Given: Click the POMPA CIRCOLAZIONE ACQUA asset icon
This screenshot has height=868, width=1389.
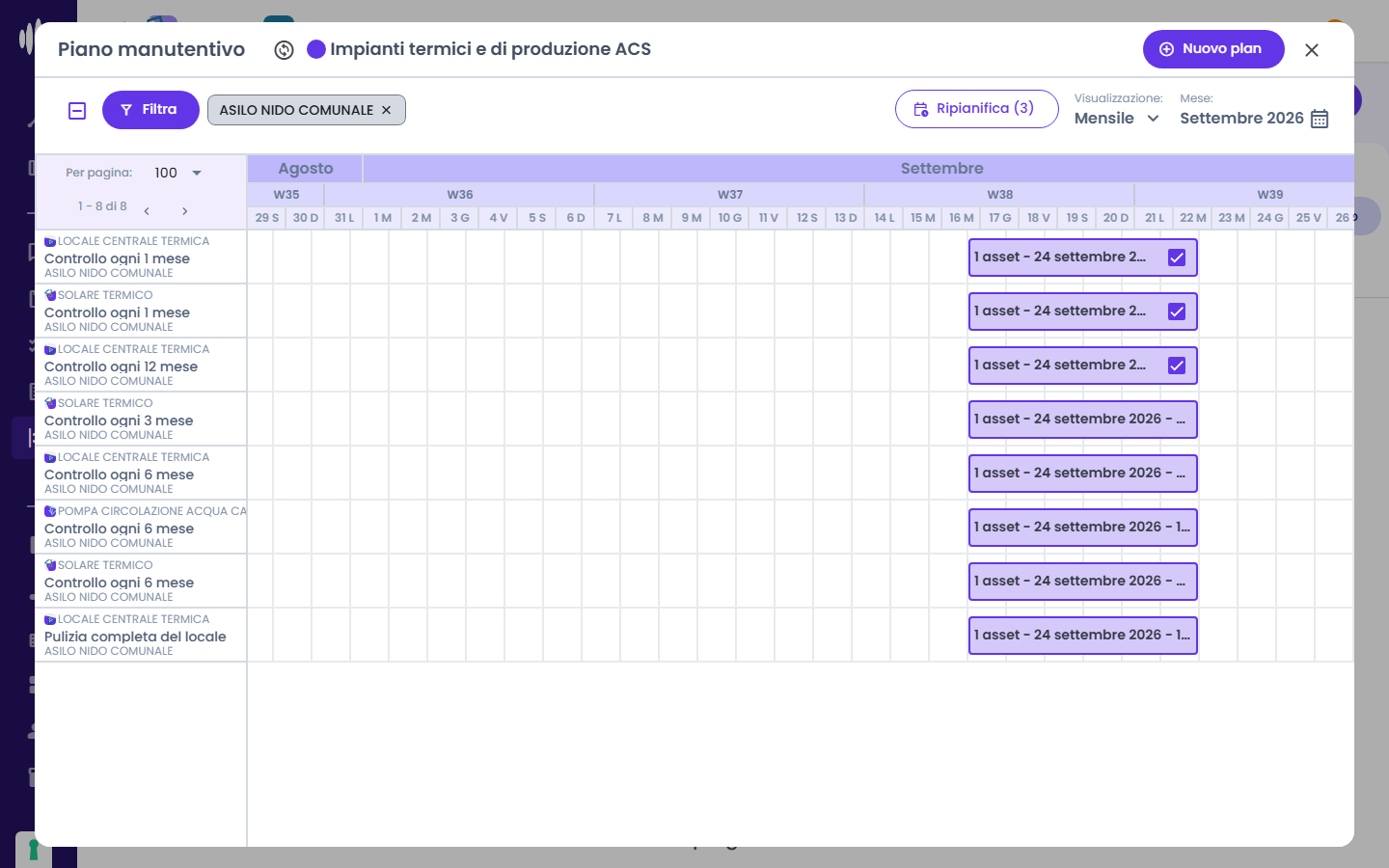Looking at the screenshot, I should (50, 512).
